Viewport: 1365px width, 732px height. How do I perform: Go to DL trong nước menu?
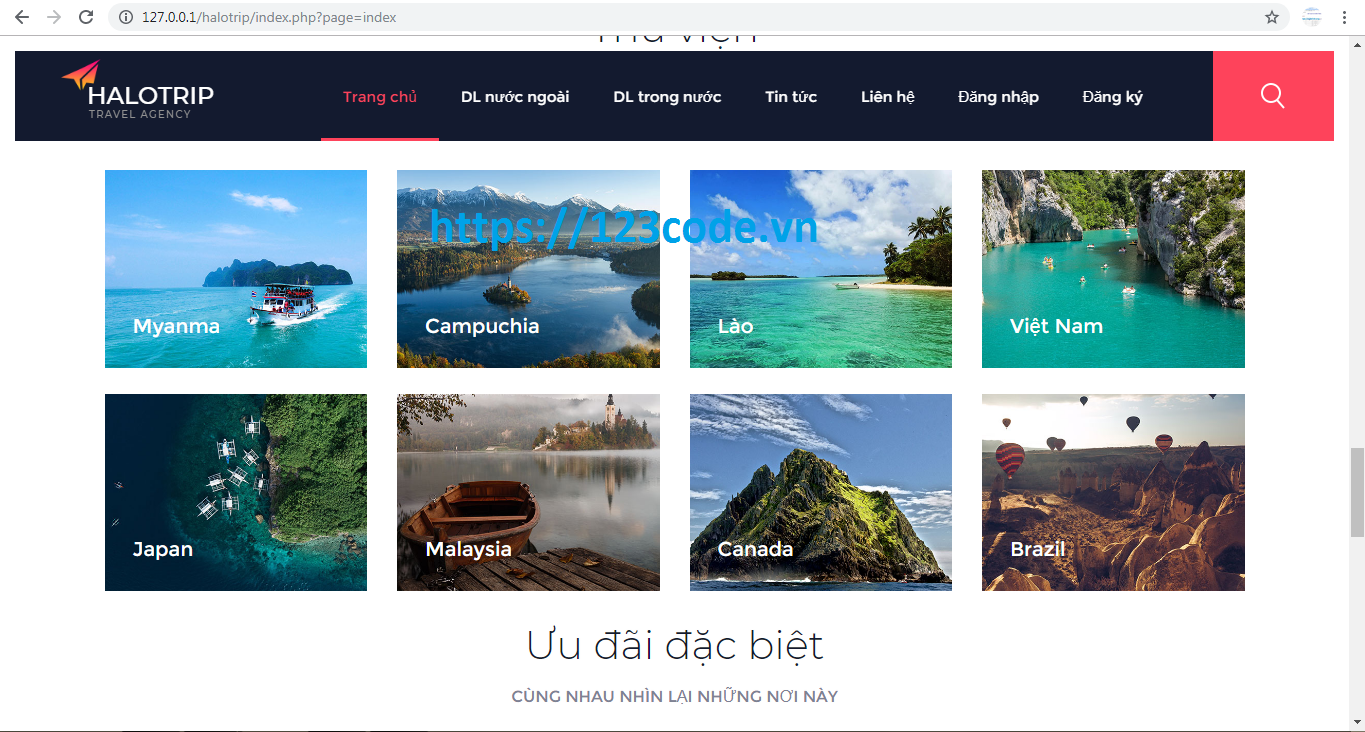667,97
